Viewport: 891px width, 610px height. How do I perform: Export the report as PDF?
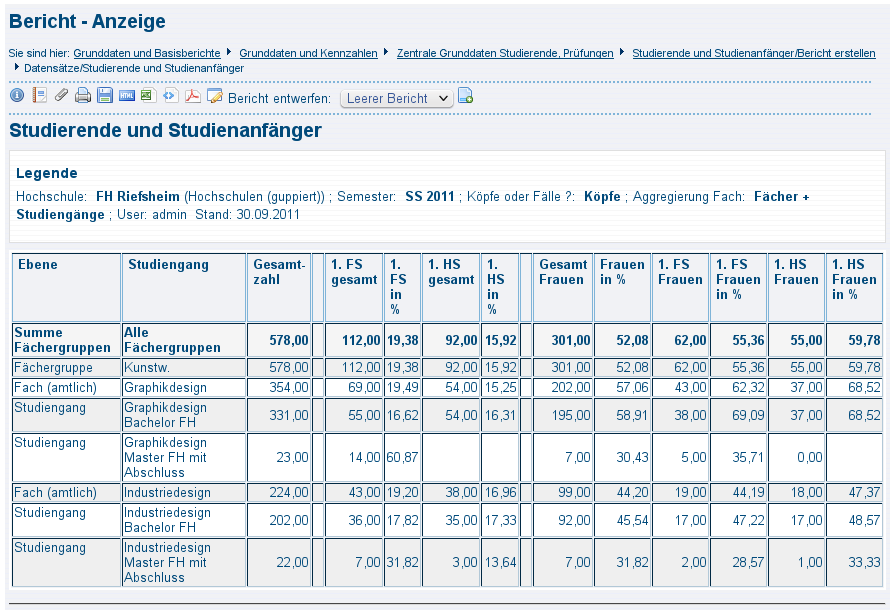[x=193, y=96]
